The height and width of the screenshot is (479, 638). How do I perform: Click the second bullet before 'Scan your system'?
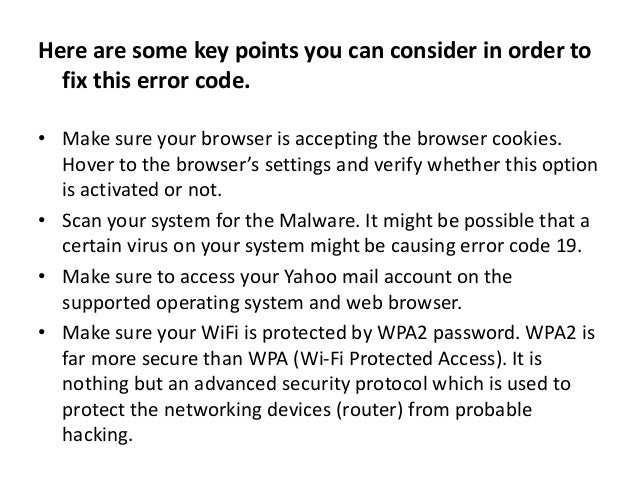[x=42, y=220]
